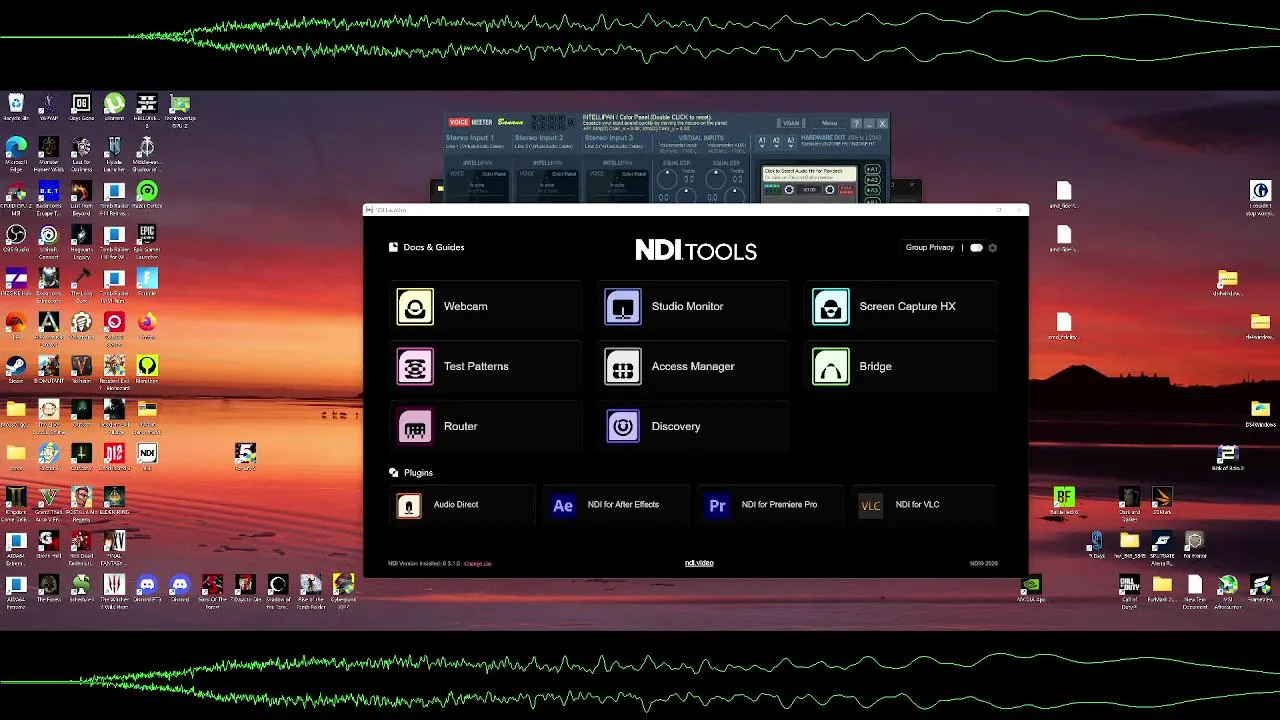Open the ndi.video website link

699,563
